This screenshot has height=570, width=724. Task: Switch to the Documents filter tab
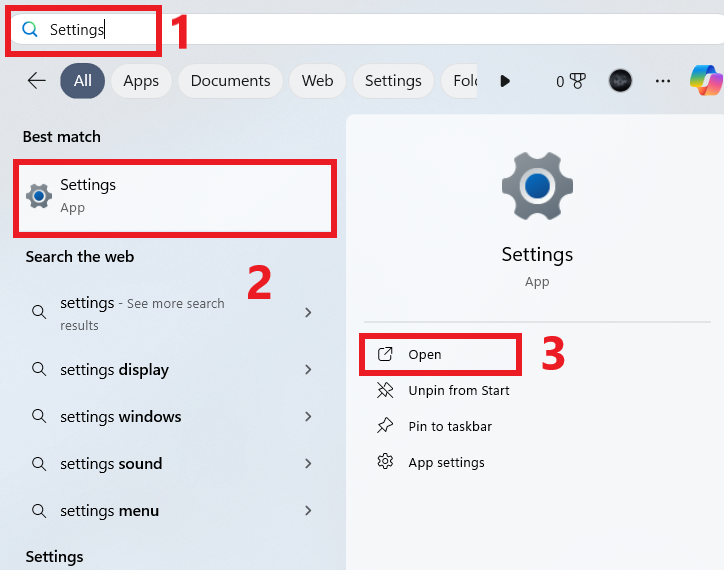(230, 81)
